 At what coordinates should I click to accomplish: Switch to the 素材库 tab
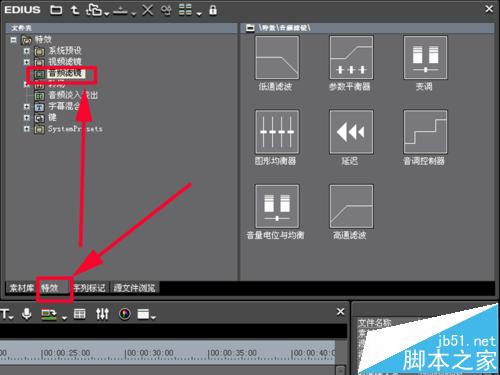click(x=21, y=288)
